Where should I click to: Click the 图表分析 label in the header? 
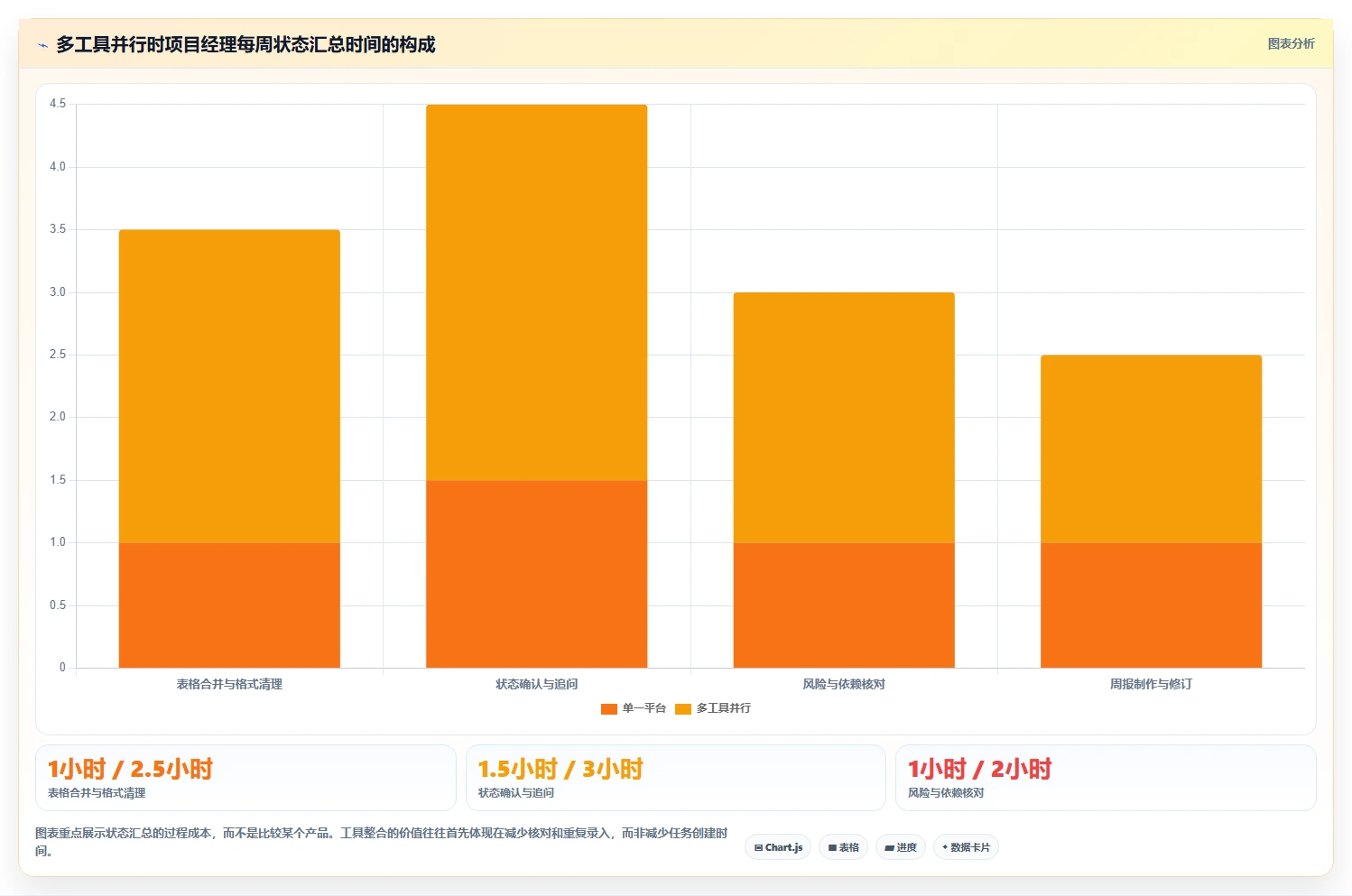click(1291, 43)
